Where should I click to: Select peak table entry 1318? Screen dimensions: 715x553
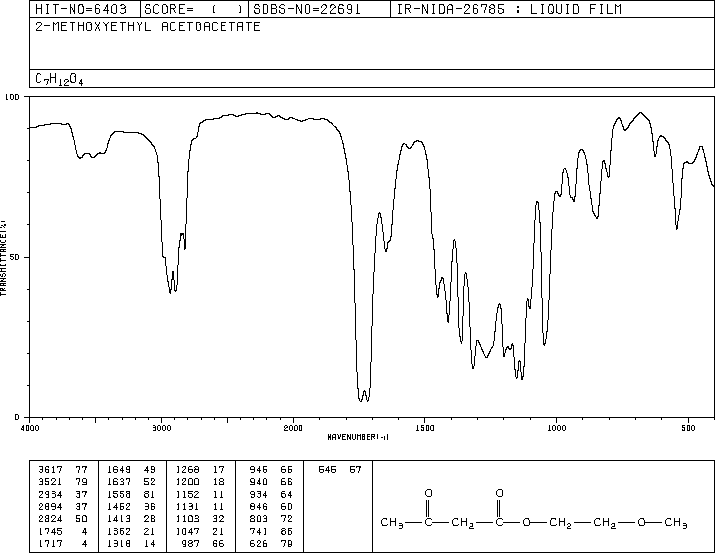(119, 544)
